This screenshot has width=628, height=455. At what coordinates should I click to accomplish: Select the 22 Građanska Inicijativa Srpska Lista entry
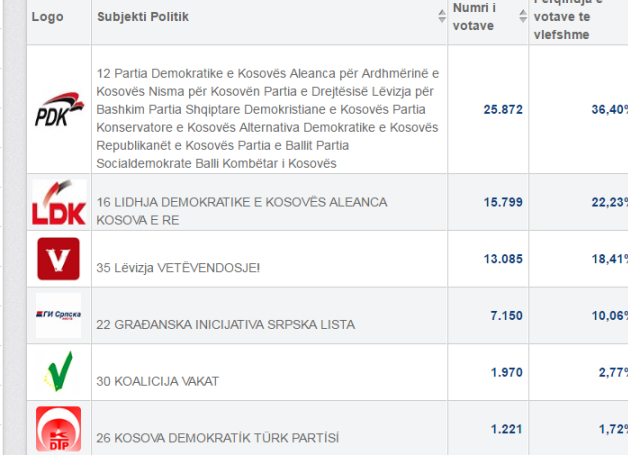point(225,324)
